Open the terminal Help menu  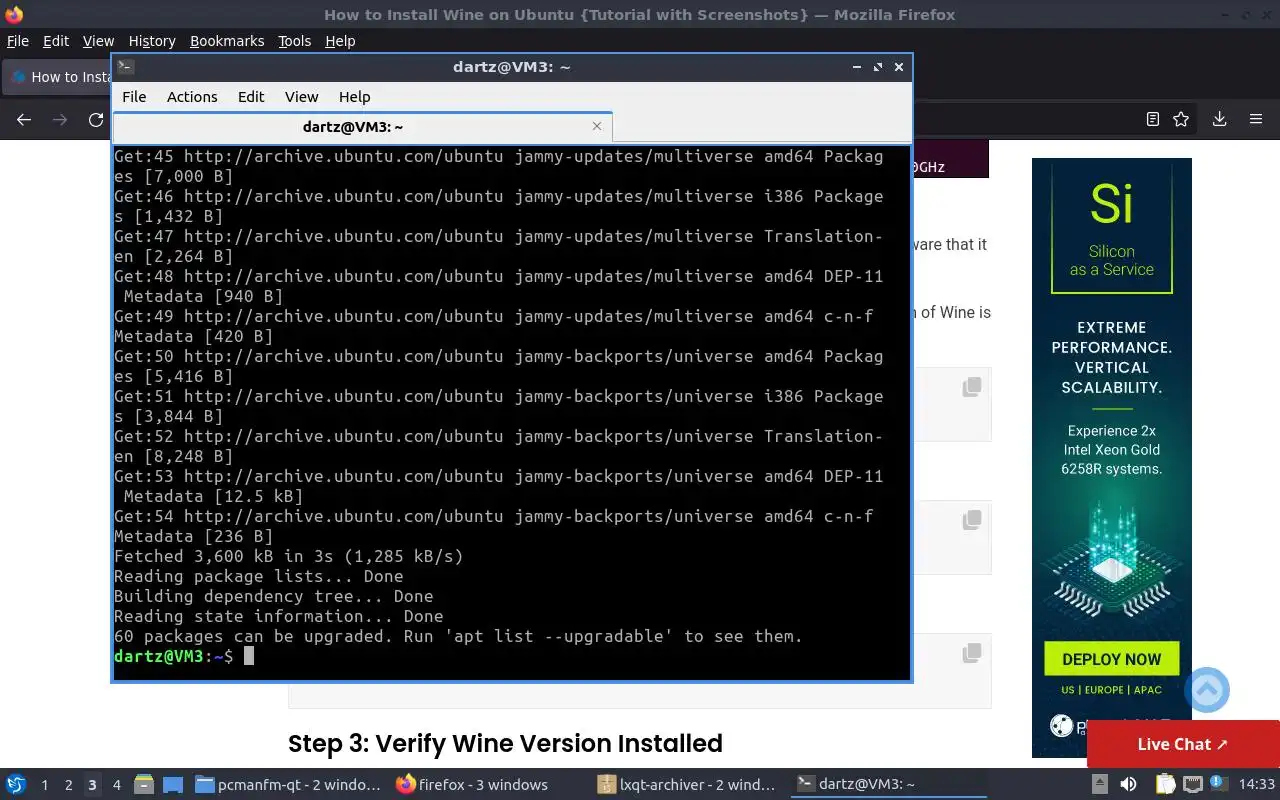coord(354,97)
